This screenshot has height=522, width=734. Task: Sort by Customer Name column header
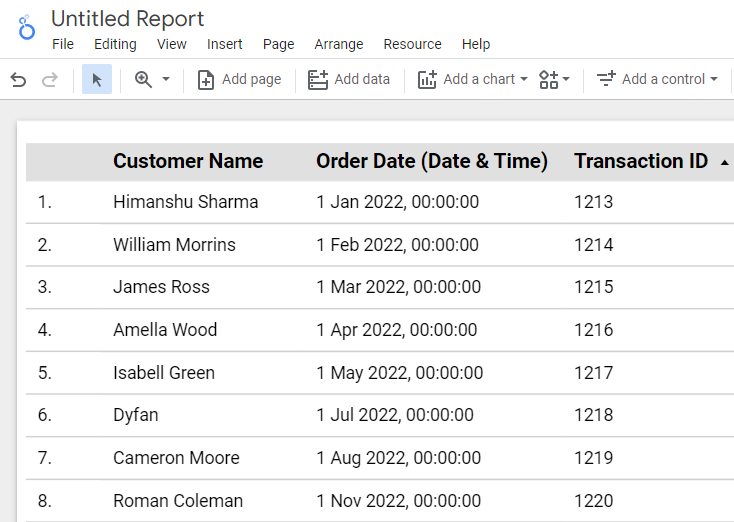coord(188,161)
